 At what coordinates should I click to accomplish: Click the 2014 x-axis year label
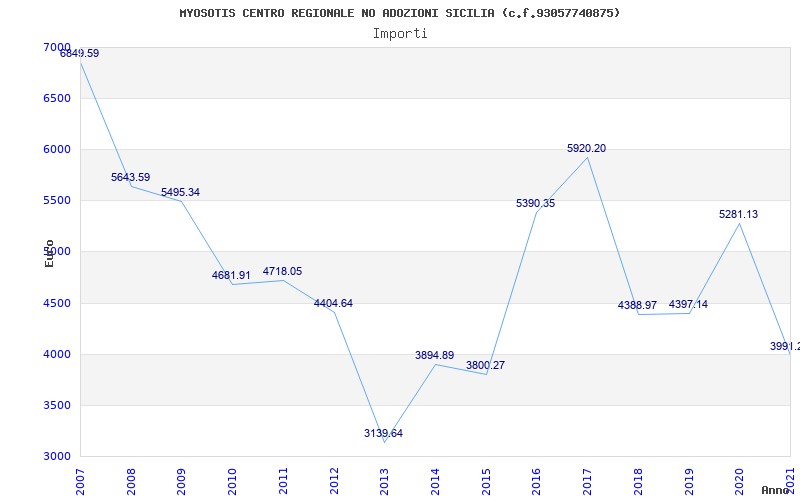tap(435, 482)
